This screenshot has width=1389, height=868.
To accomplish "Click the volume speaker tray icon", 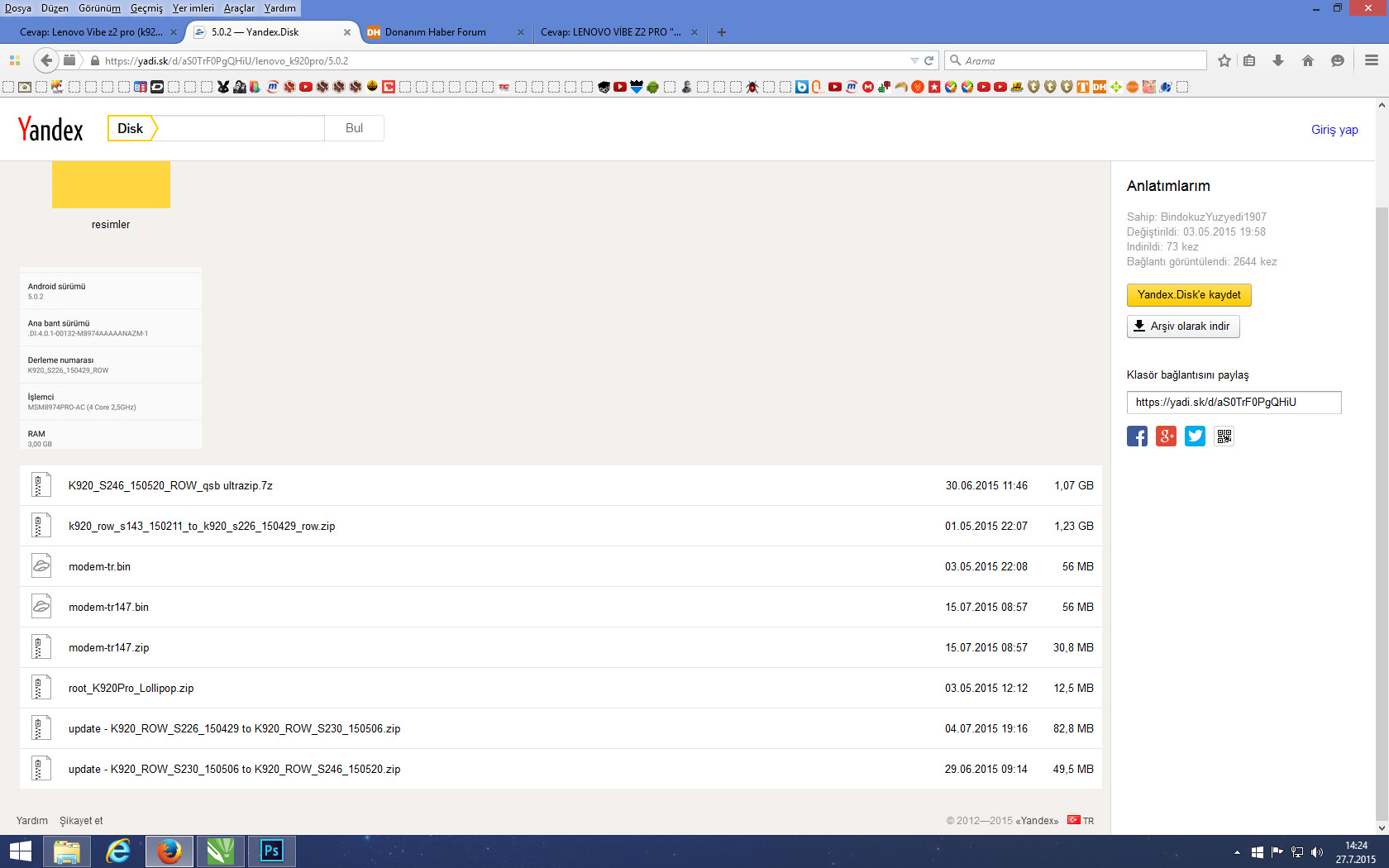I will pos(1317,852).
